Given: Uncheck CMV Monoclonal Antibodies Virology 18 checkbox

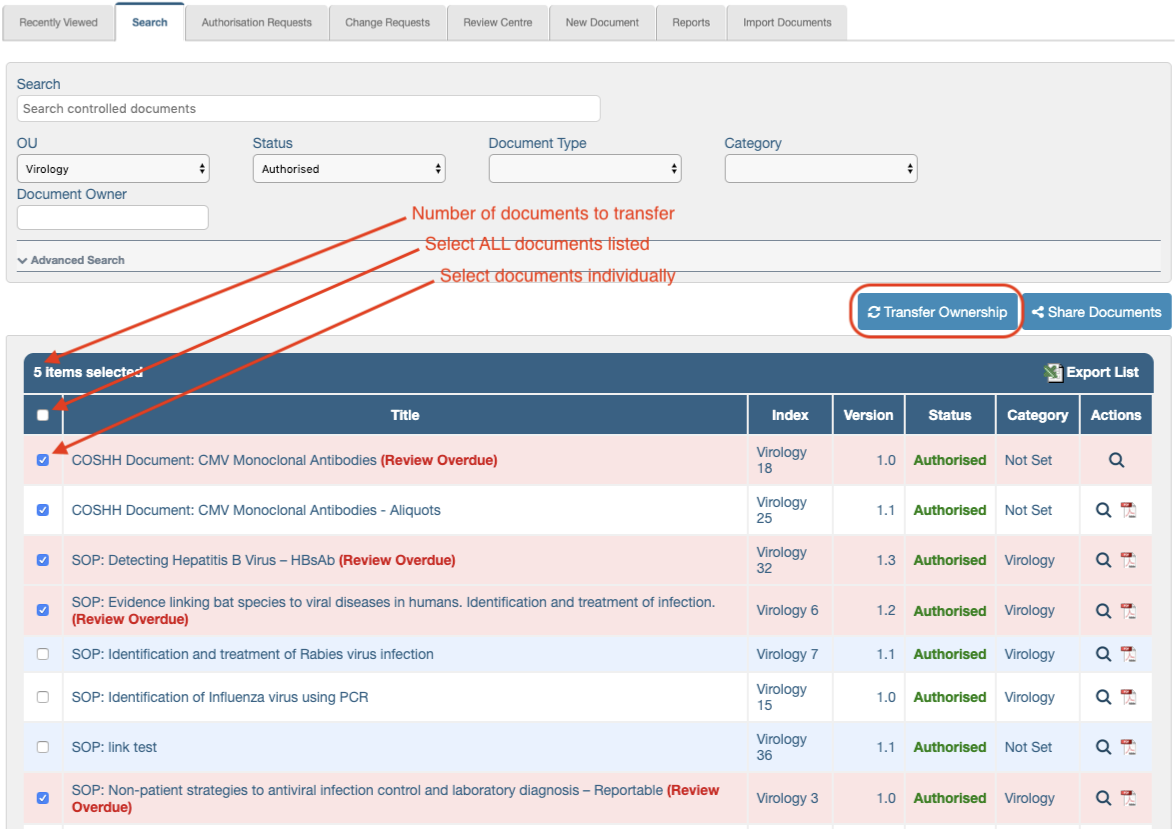Looking at the screenshot, I should pyautogui.click(x=43, y=460).
